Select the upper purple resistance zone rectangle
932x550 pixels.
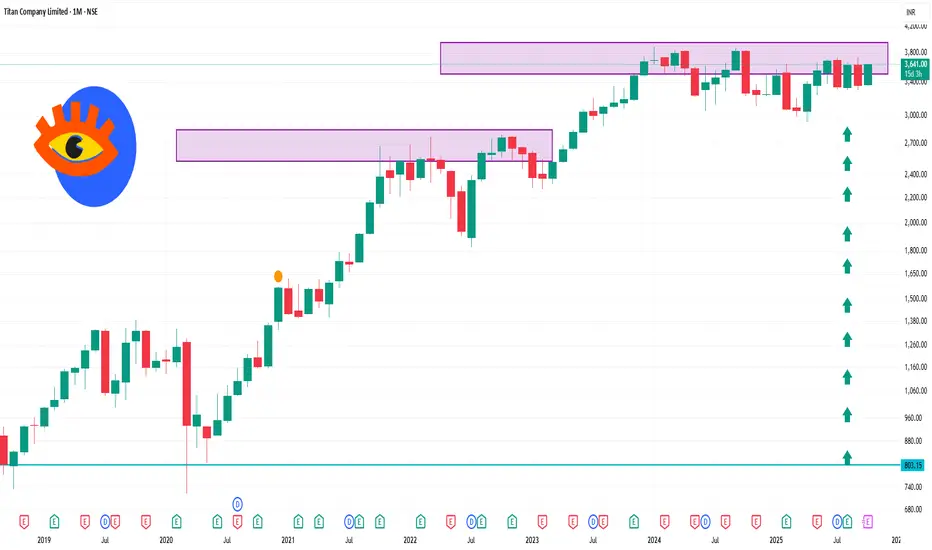tap(664, 58)
